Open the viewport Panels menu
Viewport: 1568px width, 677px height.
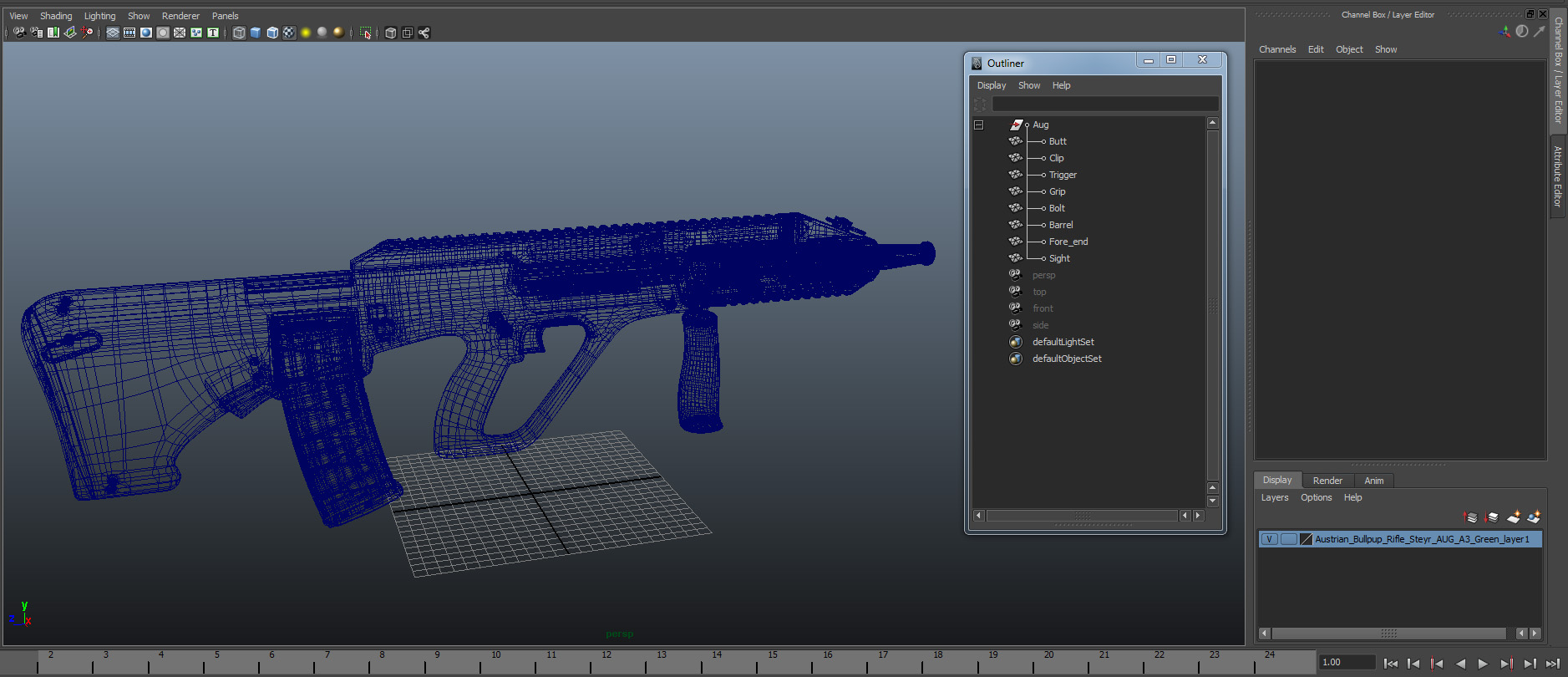tap(225, 16)
